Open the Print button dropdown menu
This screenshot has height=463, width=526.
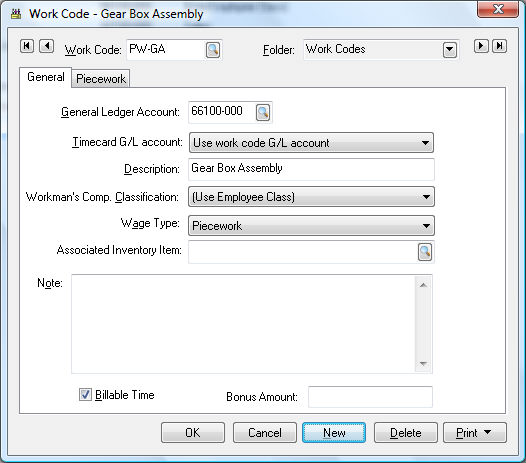pyautogui.click(x=488, y=432)
